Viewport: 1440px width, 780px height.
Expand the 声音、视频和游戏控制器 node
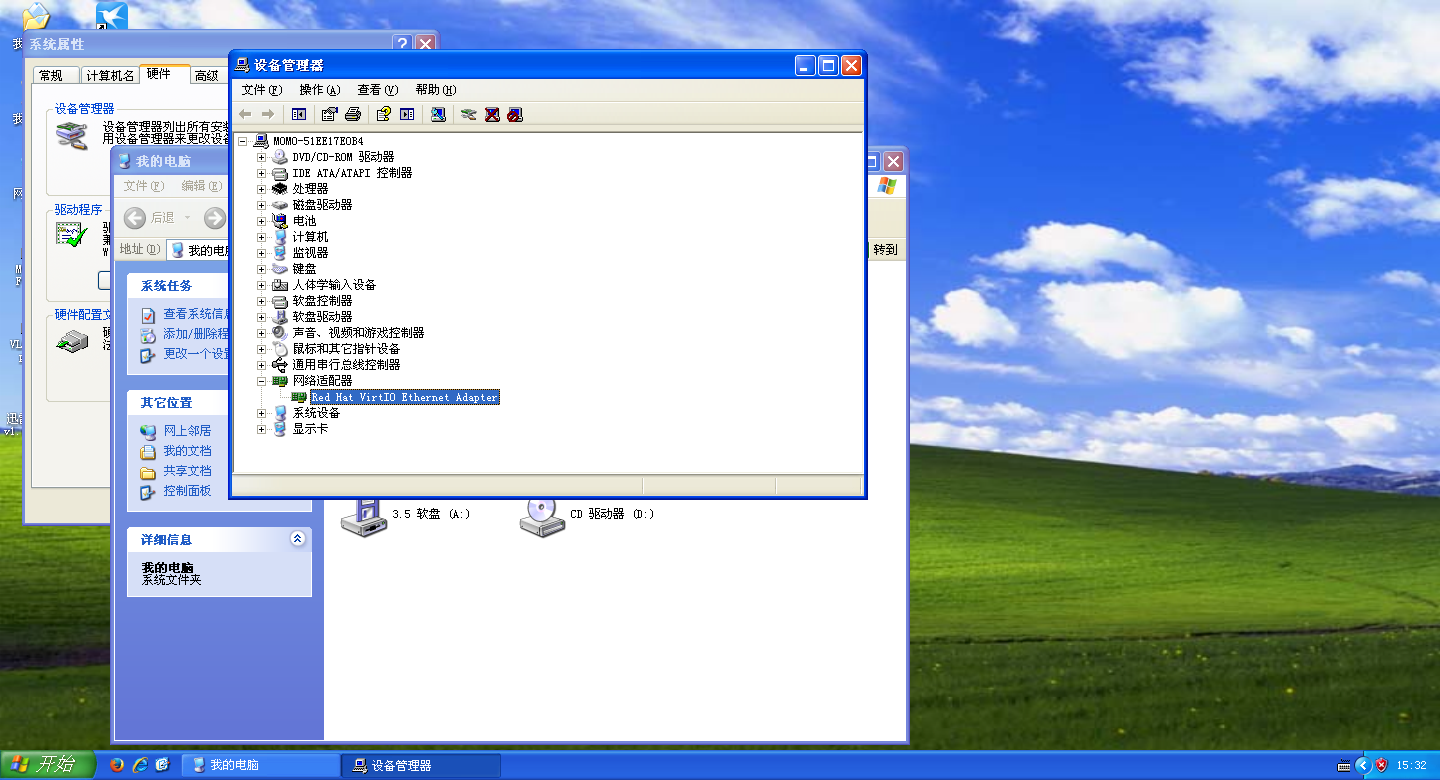pyautogui.click(x=262, y=333)
